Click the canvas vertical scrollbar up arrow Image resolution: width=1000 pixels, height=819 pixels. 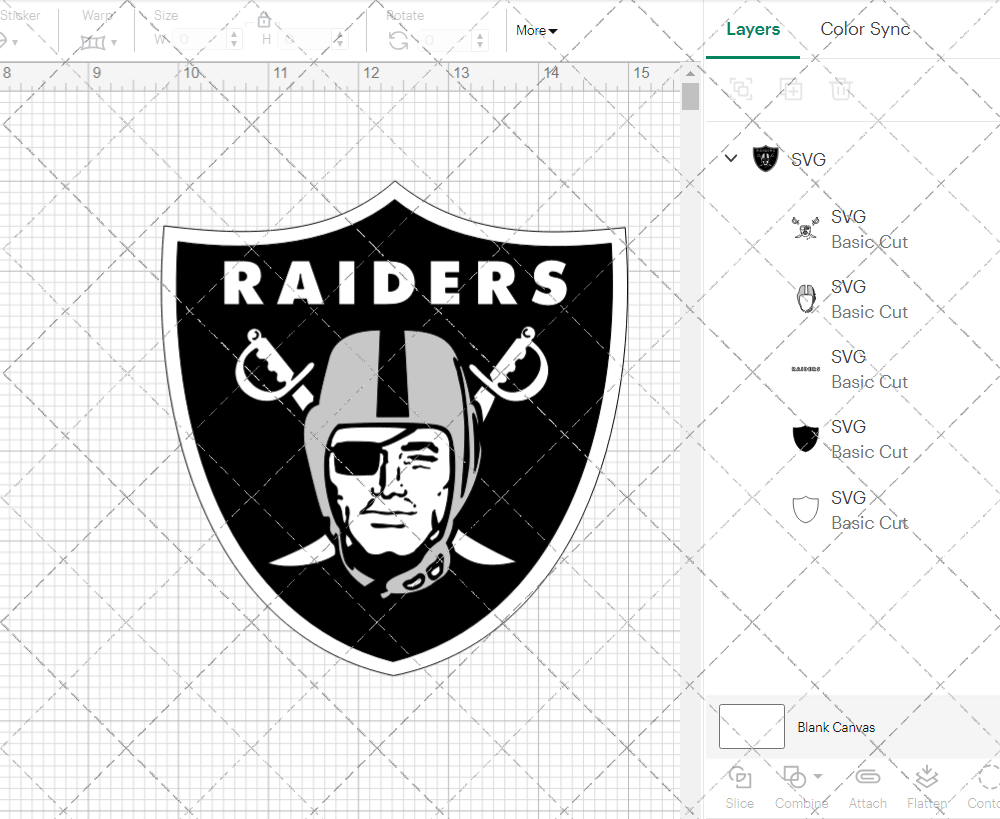690,73
